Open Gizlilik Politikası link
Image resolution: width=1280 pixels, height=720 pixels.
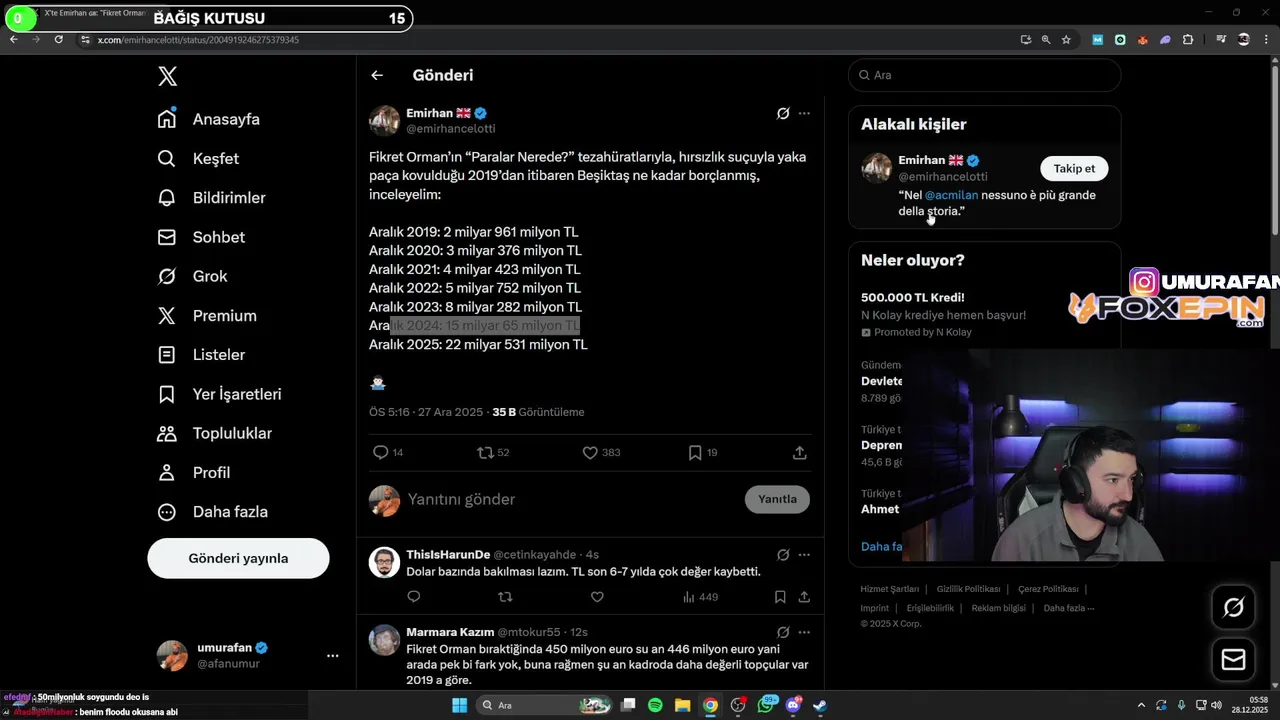click(x=968, y=590)
